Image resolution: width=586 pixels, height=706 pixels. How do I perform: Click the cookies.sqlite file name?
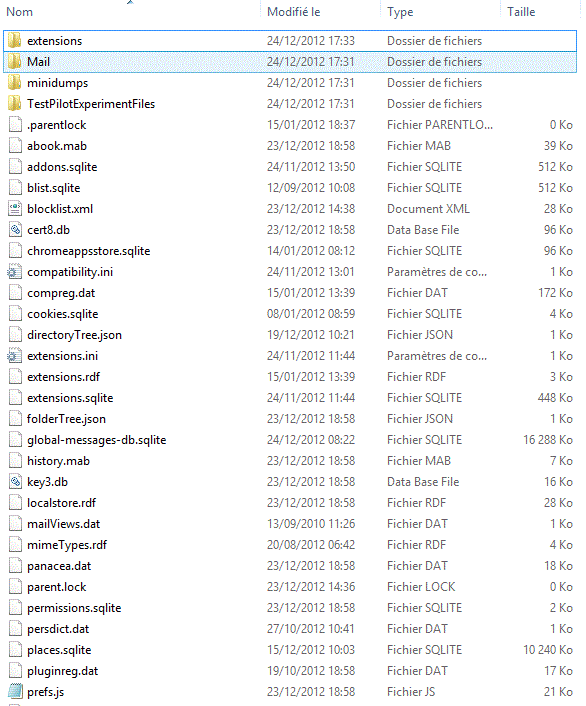point(63,314)
